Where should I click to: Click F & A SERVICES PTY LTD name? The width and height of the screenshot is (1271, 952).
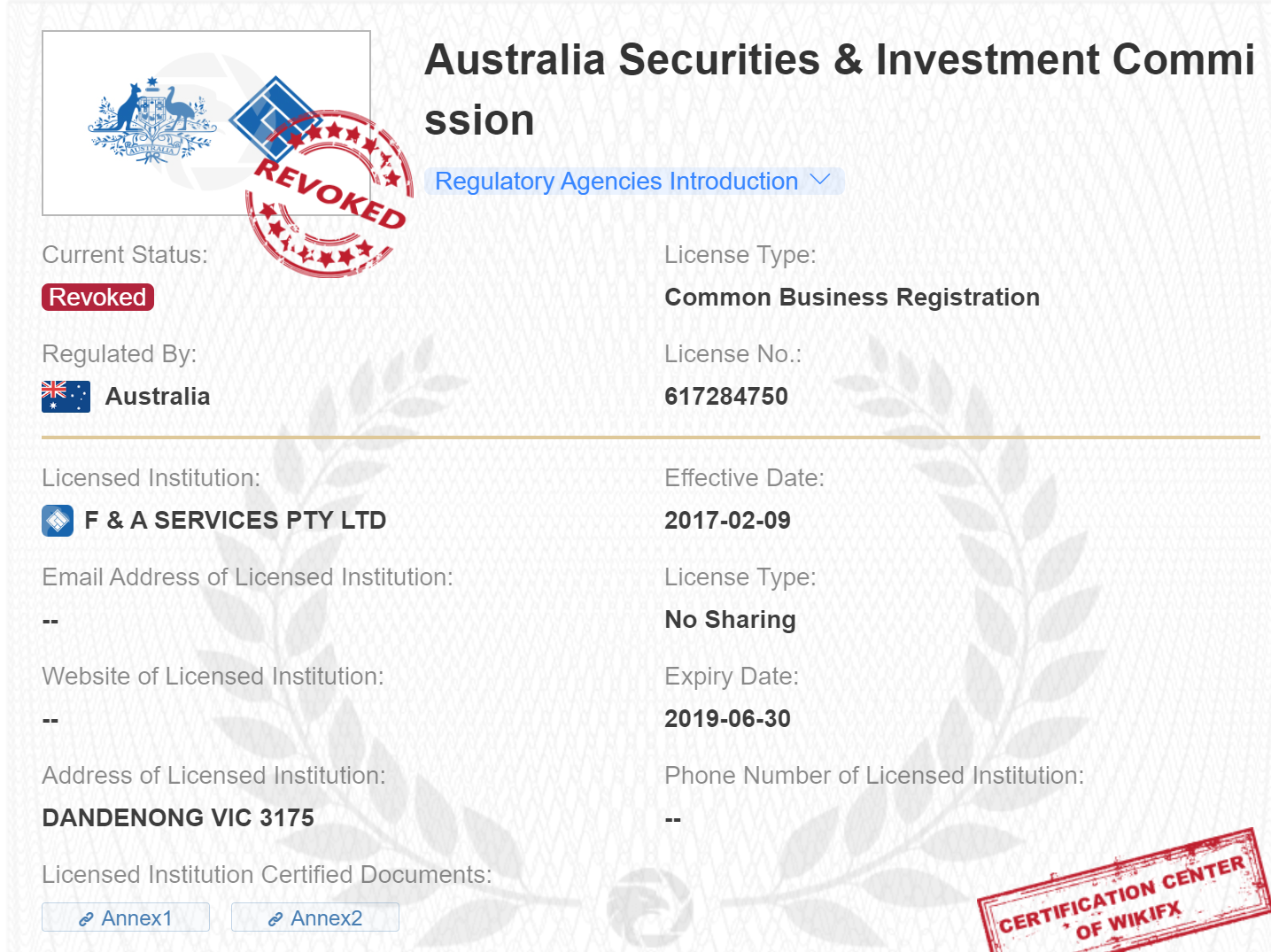[235, 521]
